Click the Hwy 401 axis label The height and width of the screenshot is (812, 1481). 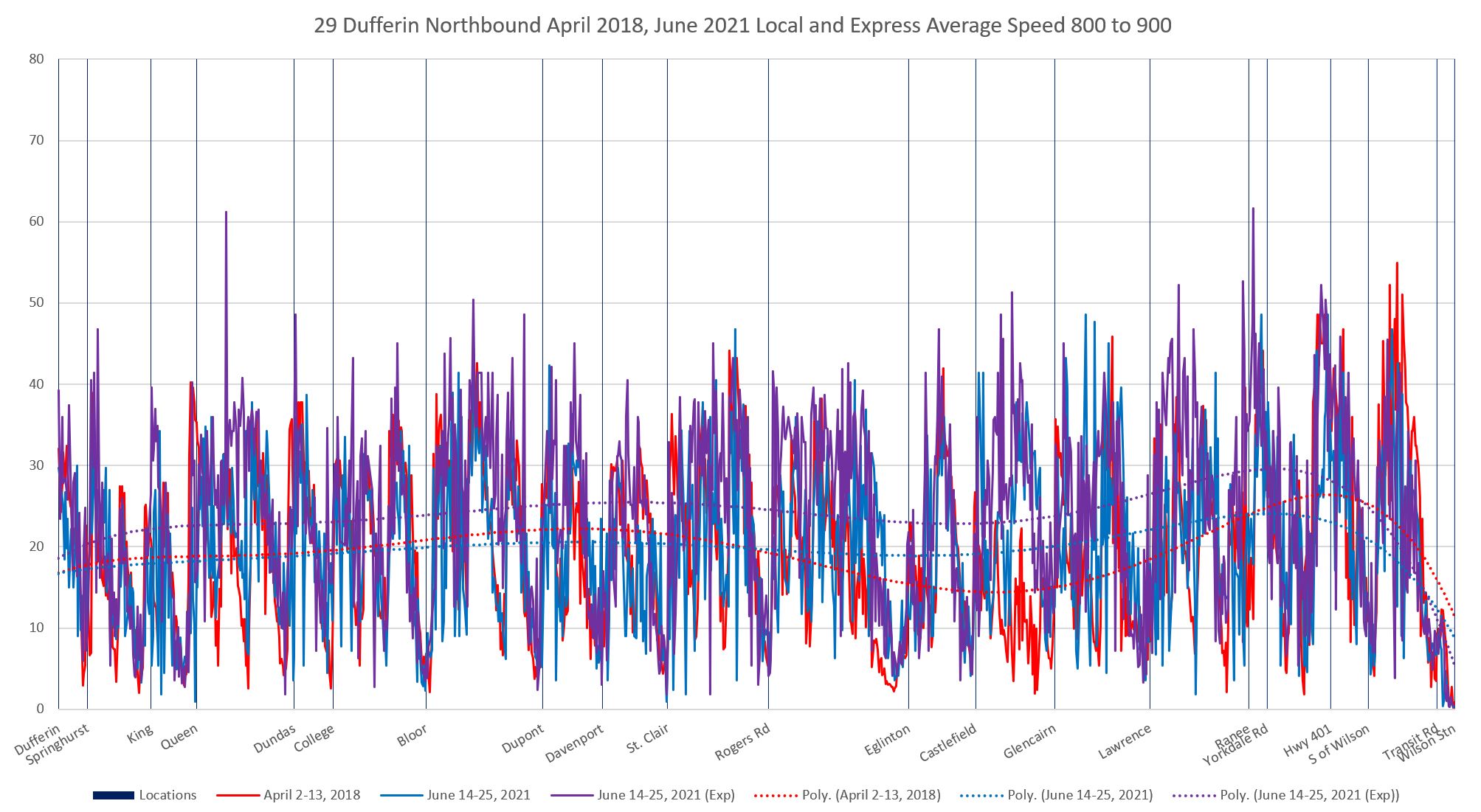[1307, 740]
